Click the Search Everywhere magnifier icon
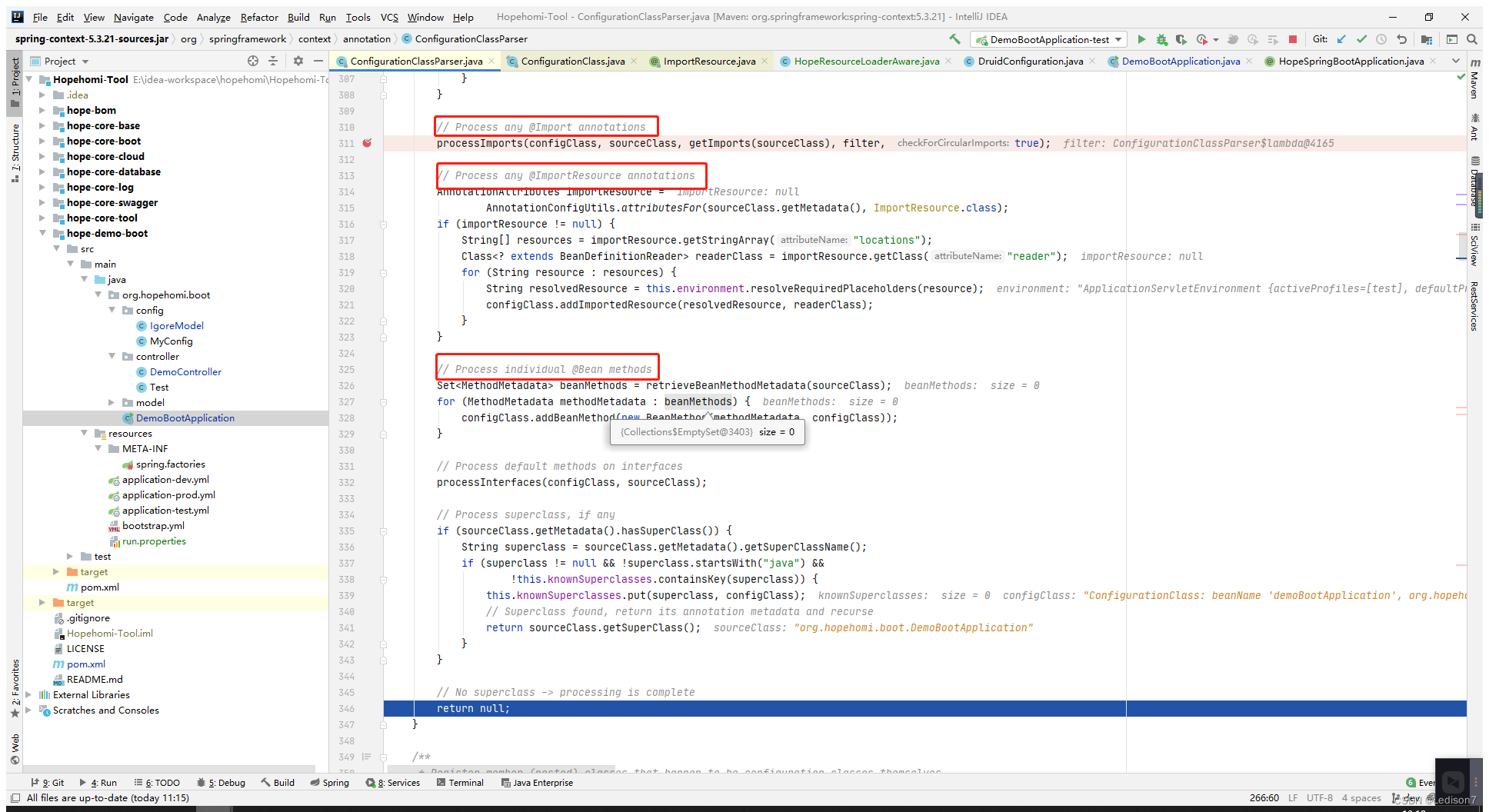This screenshot has height=812, width=1489. tap(1471, 39)
